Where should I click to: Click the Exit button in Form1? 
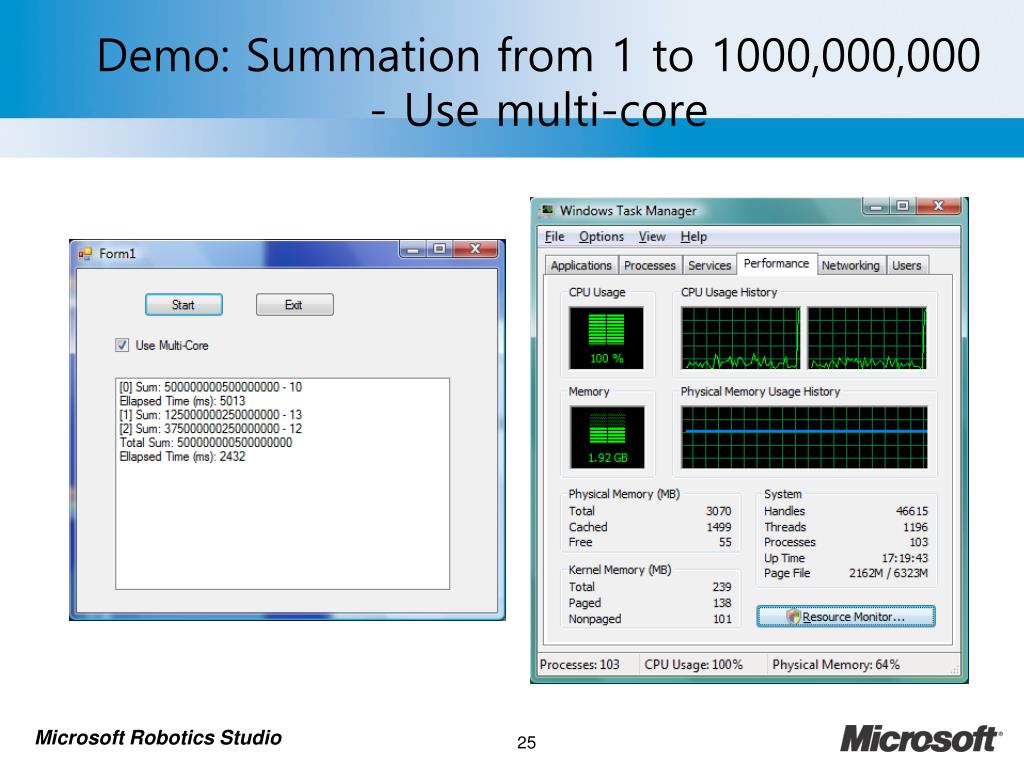[x=295, y=305]
